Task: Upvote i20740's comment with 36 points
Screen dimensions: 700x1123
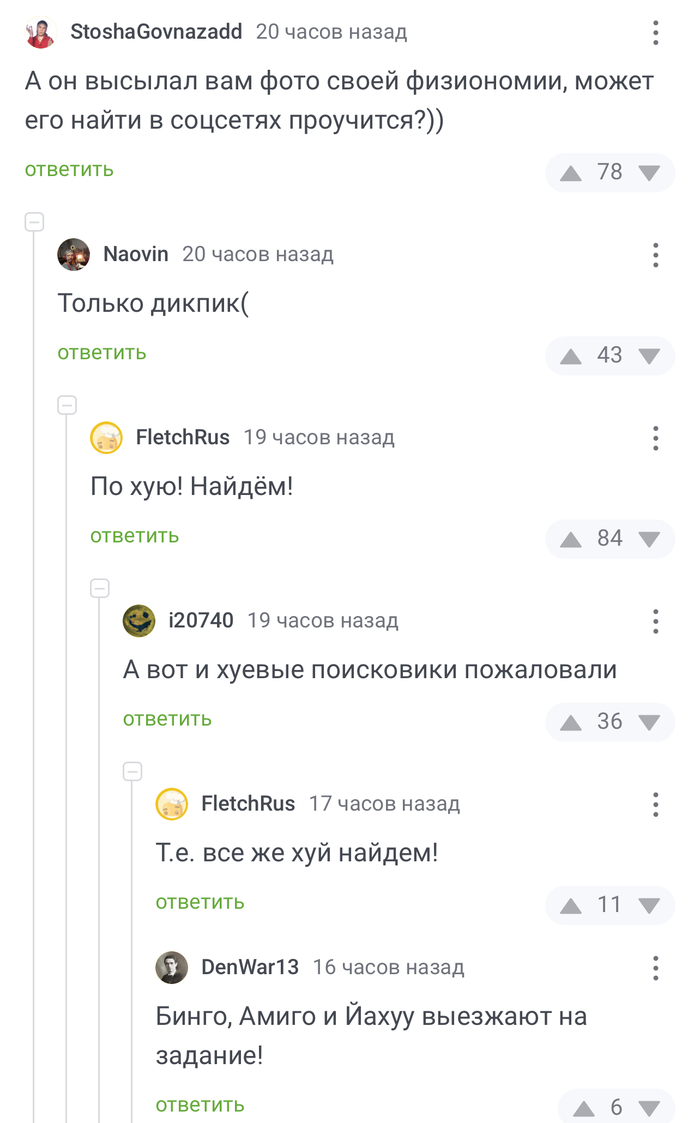Action: [571, 721]
